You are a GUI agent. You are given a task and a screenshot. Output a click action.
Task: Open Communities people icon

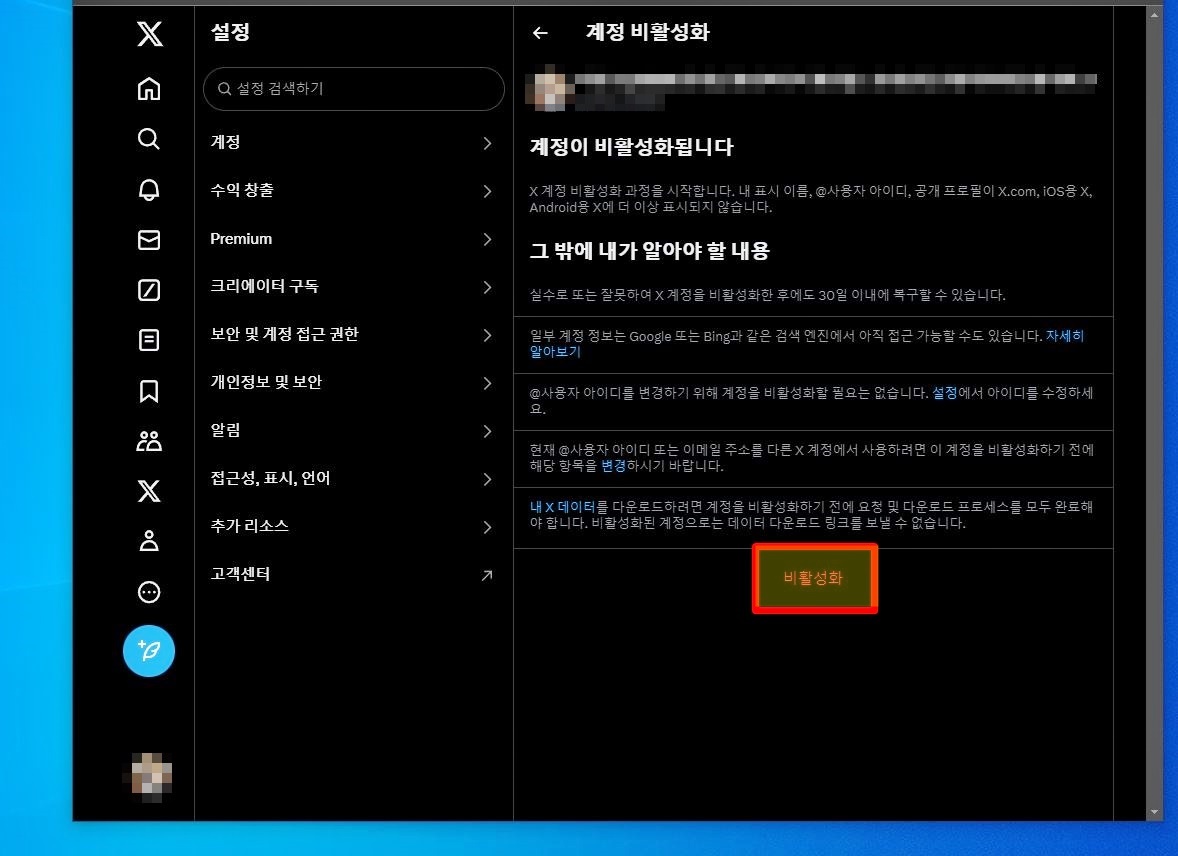pyautogui.click(x=149, y=440)
